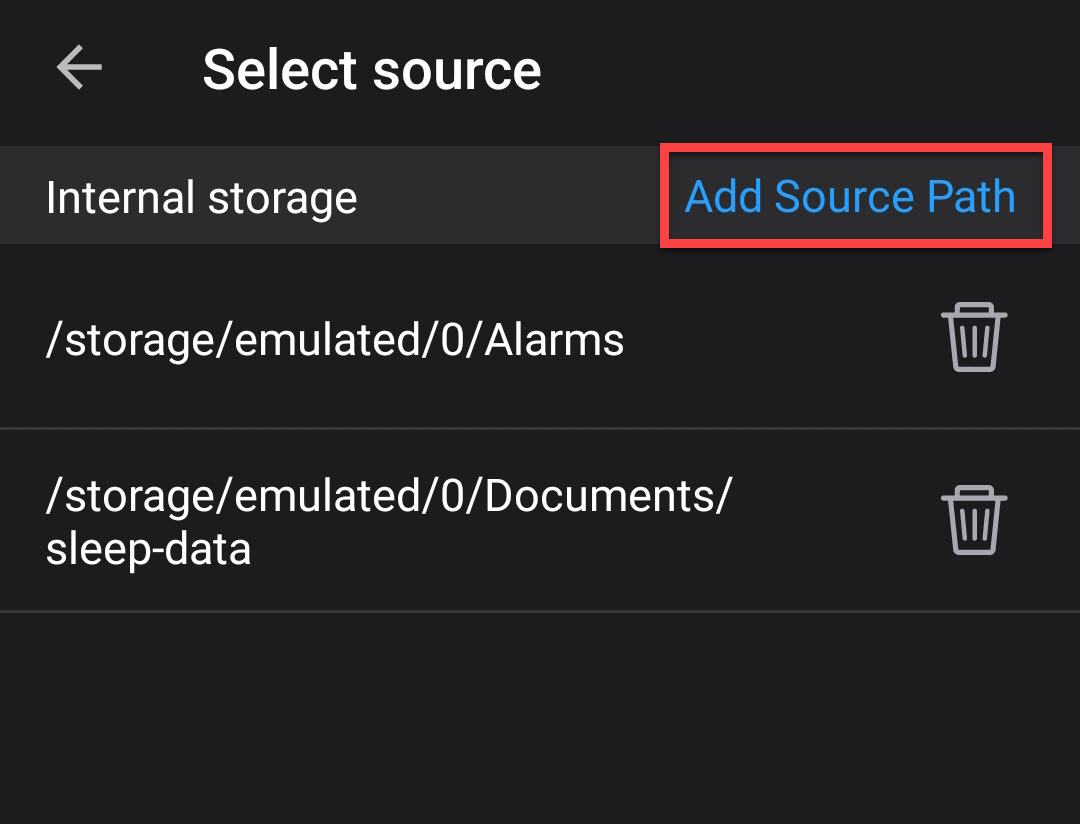The height and width of the screenshot is (824, 1080).
Task: Select the /storage/emulated/0/Alarms entry
Action: click(x=335, y=338)
